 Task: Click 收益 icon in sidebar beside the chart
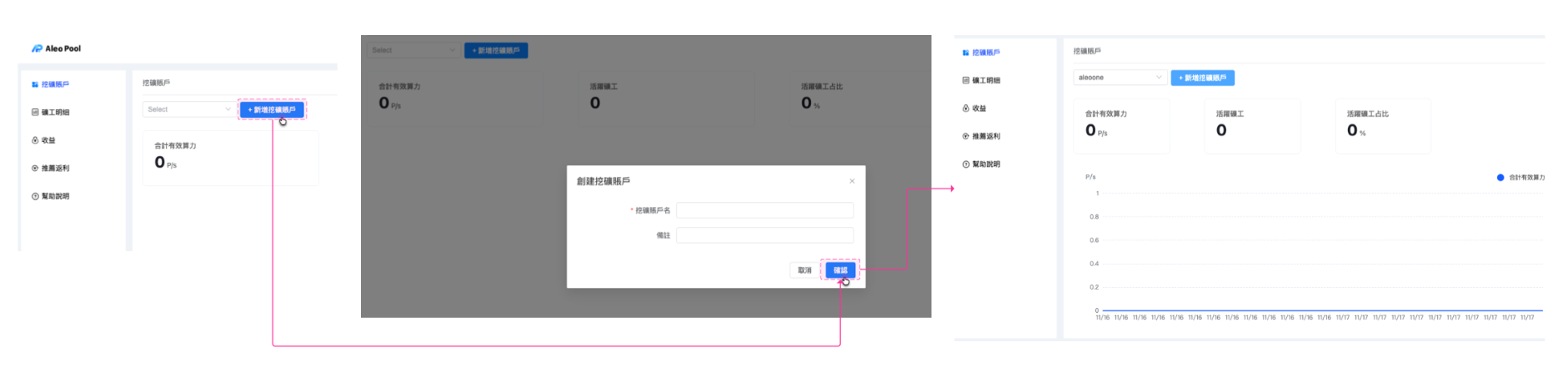coord(965,108)
